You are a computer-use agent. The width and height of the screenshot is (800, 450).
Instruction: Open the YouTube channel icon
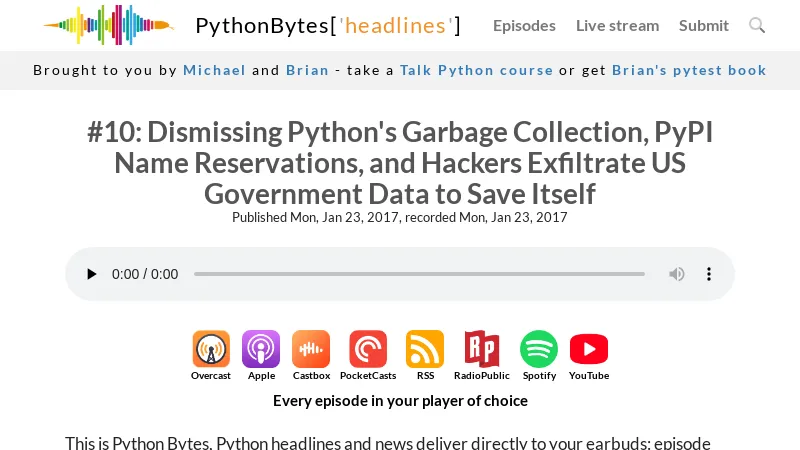pyautogui.click(x=589, y=349)
